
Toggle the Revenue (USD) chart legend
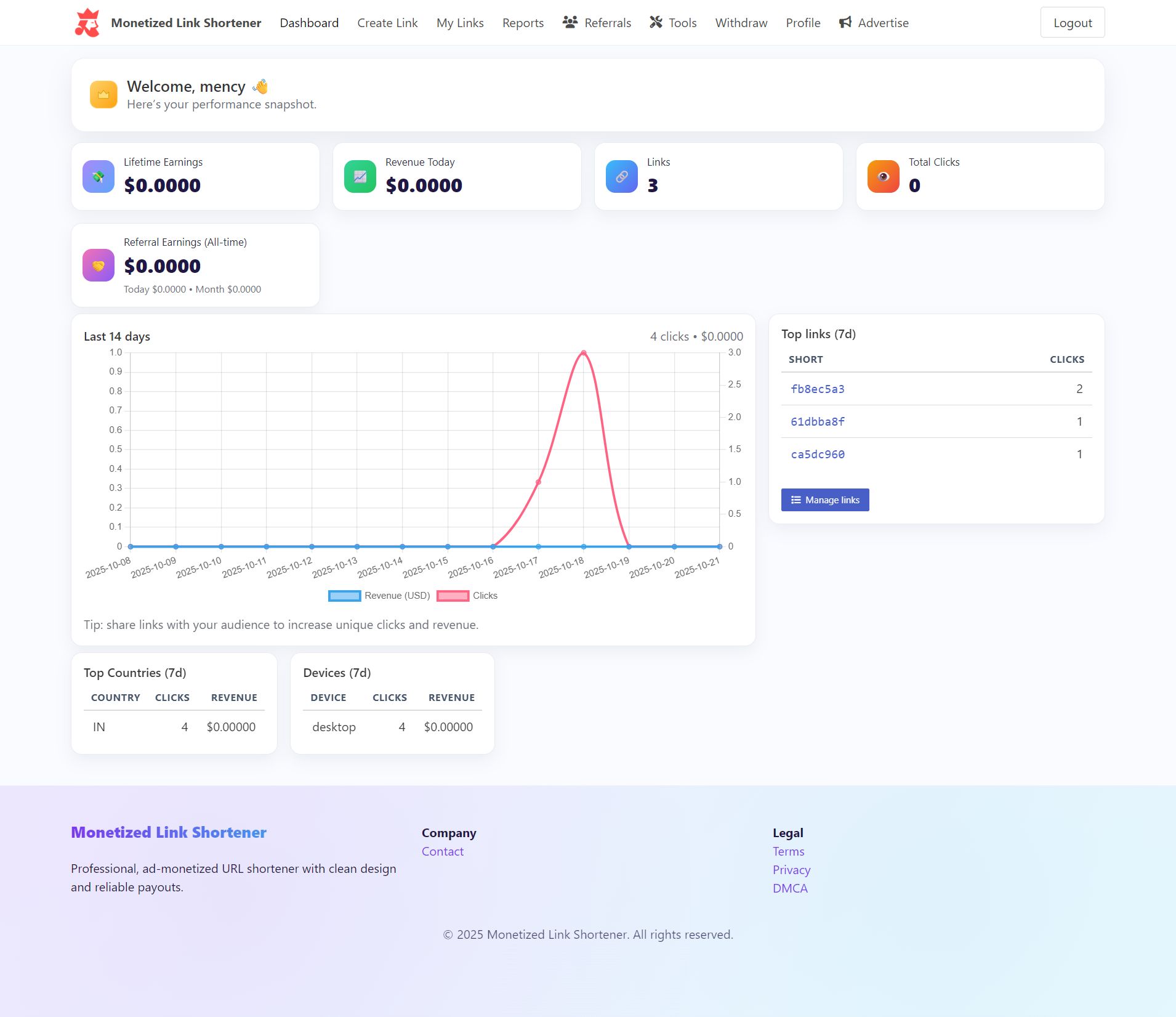[x=379, y=596]
